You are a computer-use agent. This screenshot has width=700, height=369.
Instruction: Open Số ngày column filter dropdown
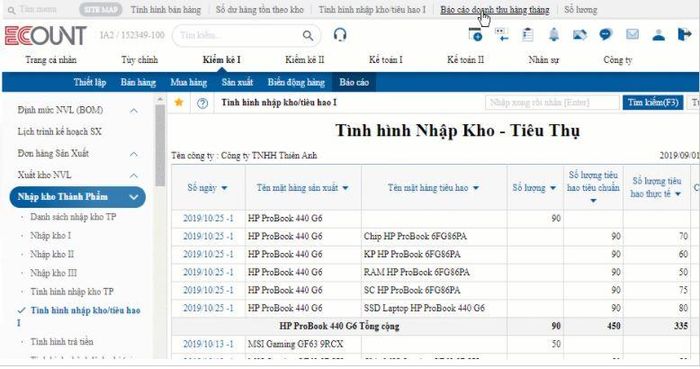pyautogui.click(x=224, y=188)
